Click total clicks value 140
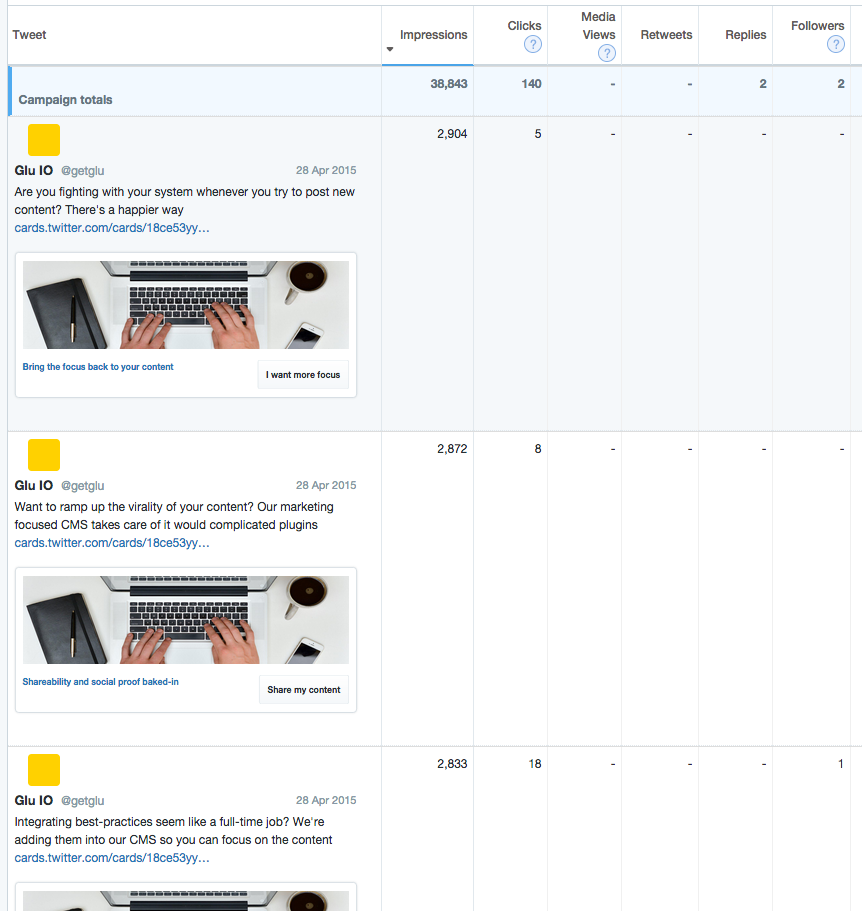The width and height of the screenshot is (862, 911). [x=531, y=84]
